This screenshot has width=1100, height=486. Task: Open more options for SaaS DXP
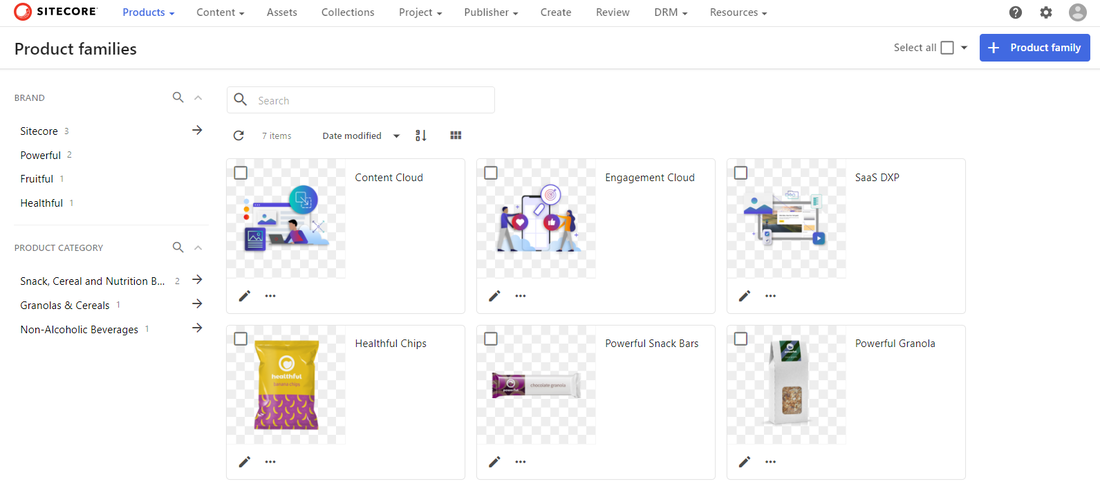pos(770,295)
